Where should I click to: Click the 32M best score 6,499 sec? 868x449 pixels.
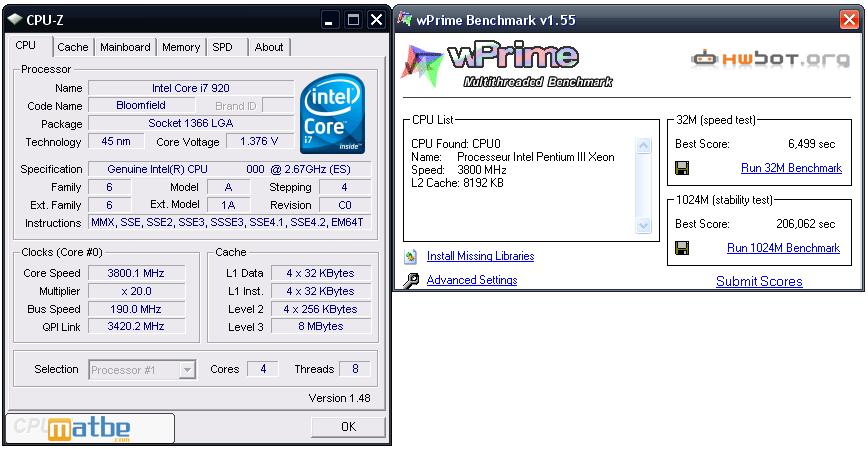click(812, 144)
